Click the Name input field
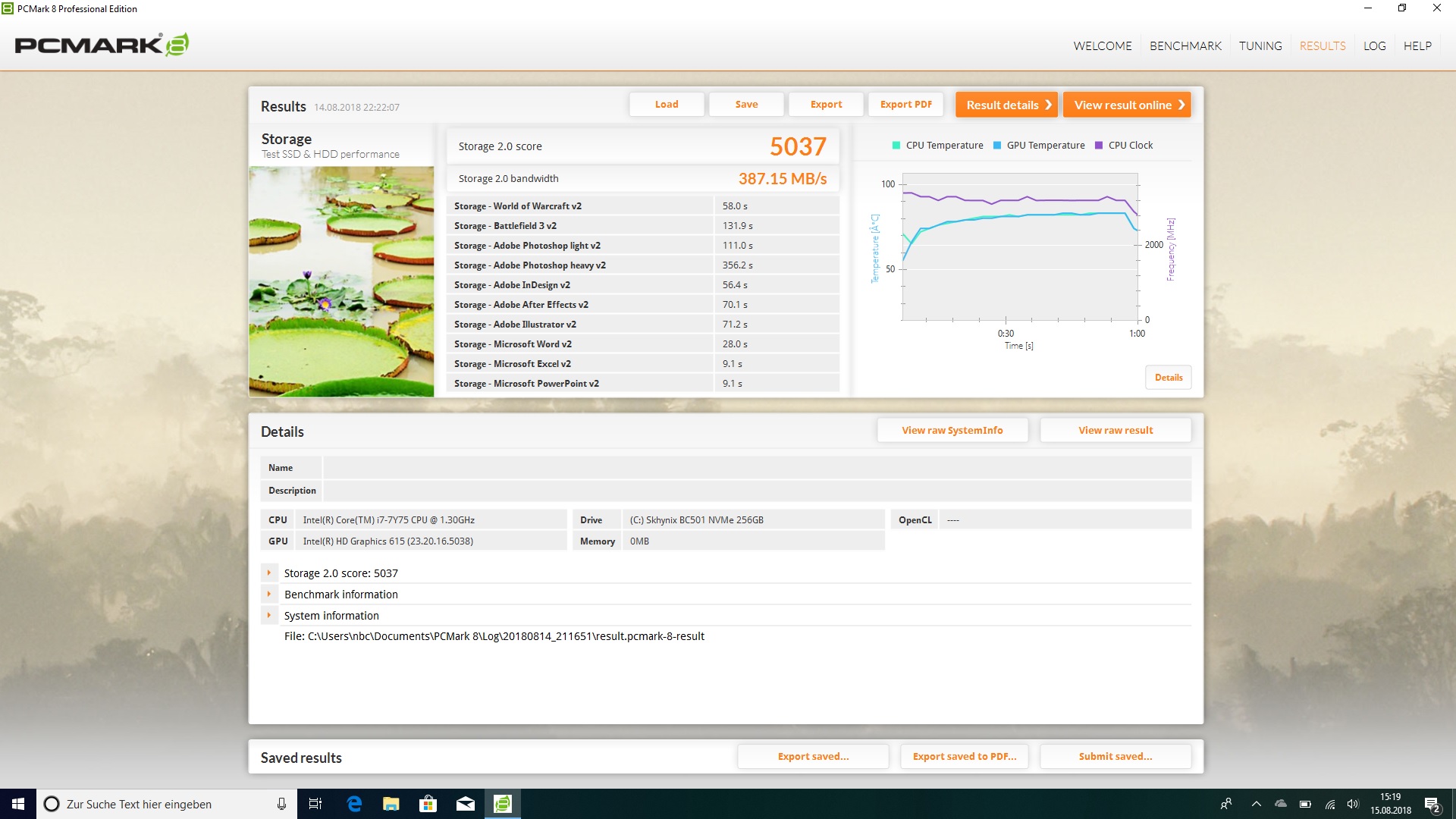Image resolution: width=1456 pixels, height=819 pixels. pyautogui.click(x=756, y=468)
